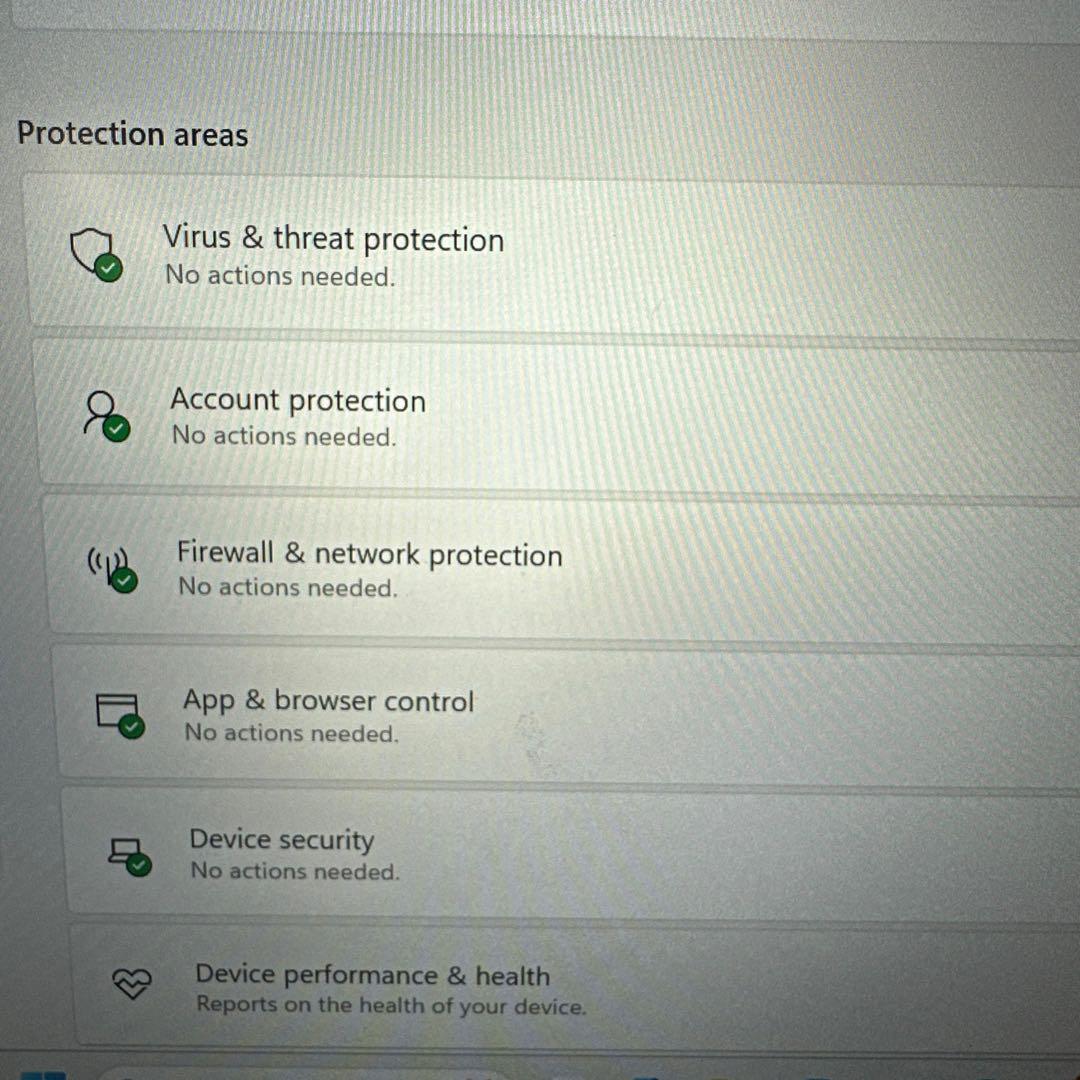Image resolution: width=1080 pixels, height=1080 pixels.
Task: Click the App & browser control window icon
Action: click(x=119, y=713)
